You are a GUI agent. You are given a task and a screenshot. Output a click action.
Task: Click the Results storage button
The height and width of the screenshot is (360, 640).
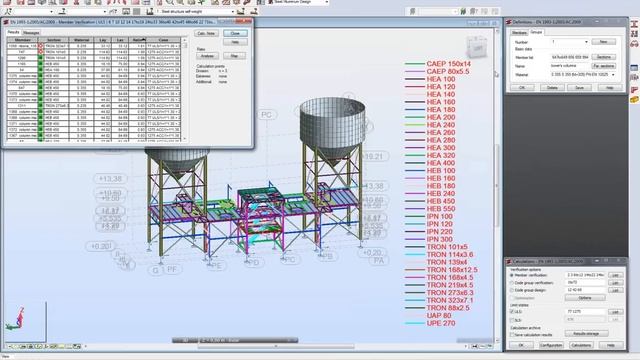(x=587, y=334)
